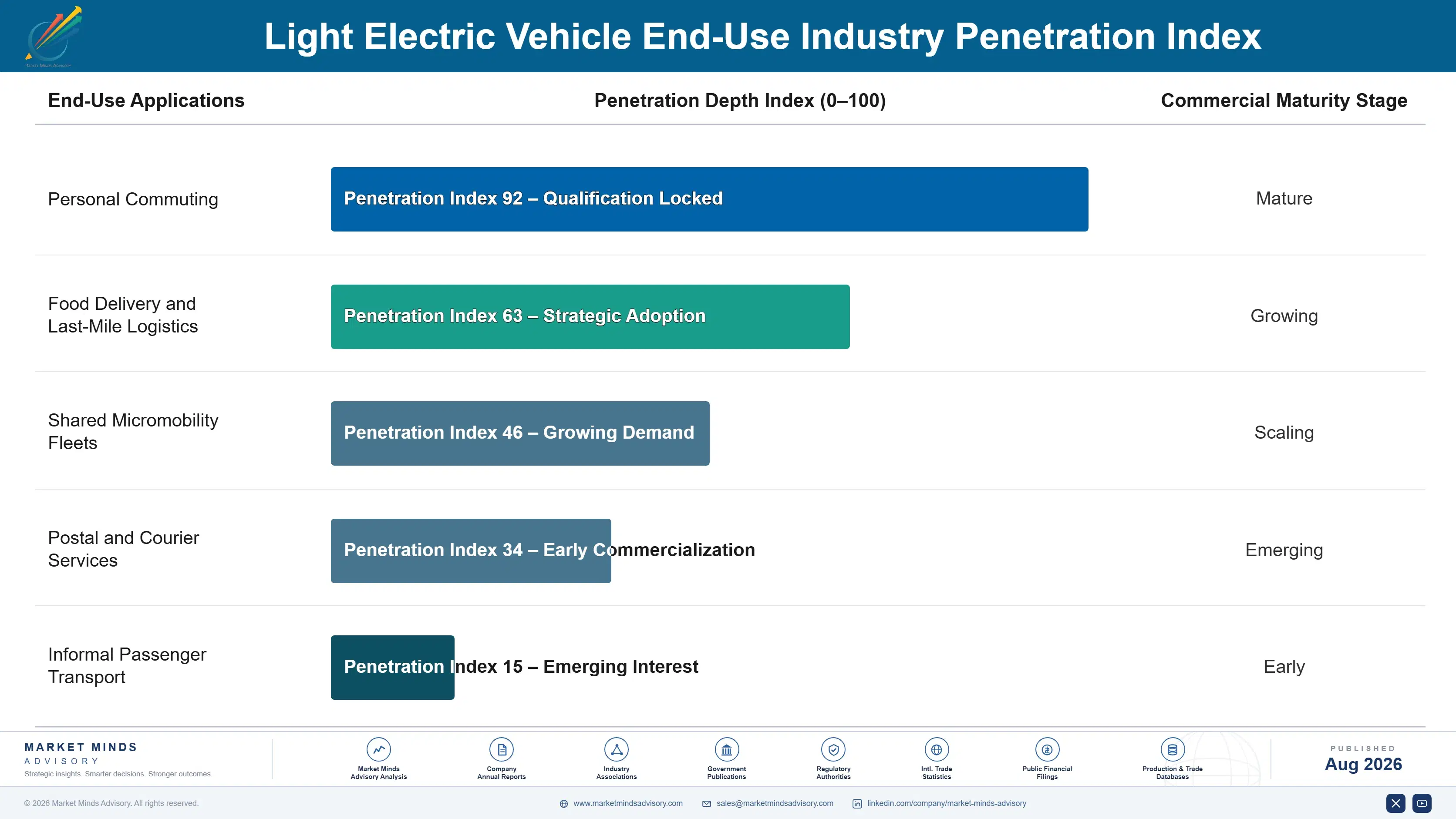The height and width of the screenshot is (819, 1456).
Task: Click the Company Annual Reports icon
Action: [x=501, y=749]
